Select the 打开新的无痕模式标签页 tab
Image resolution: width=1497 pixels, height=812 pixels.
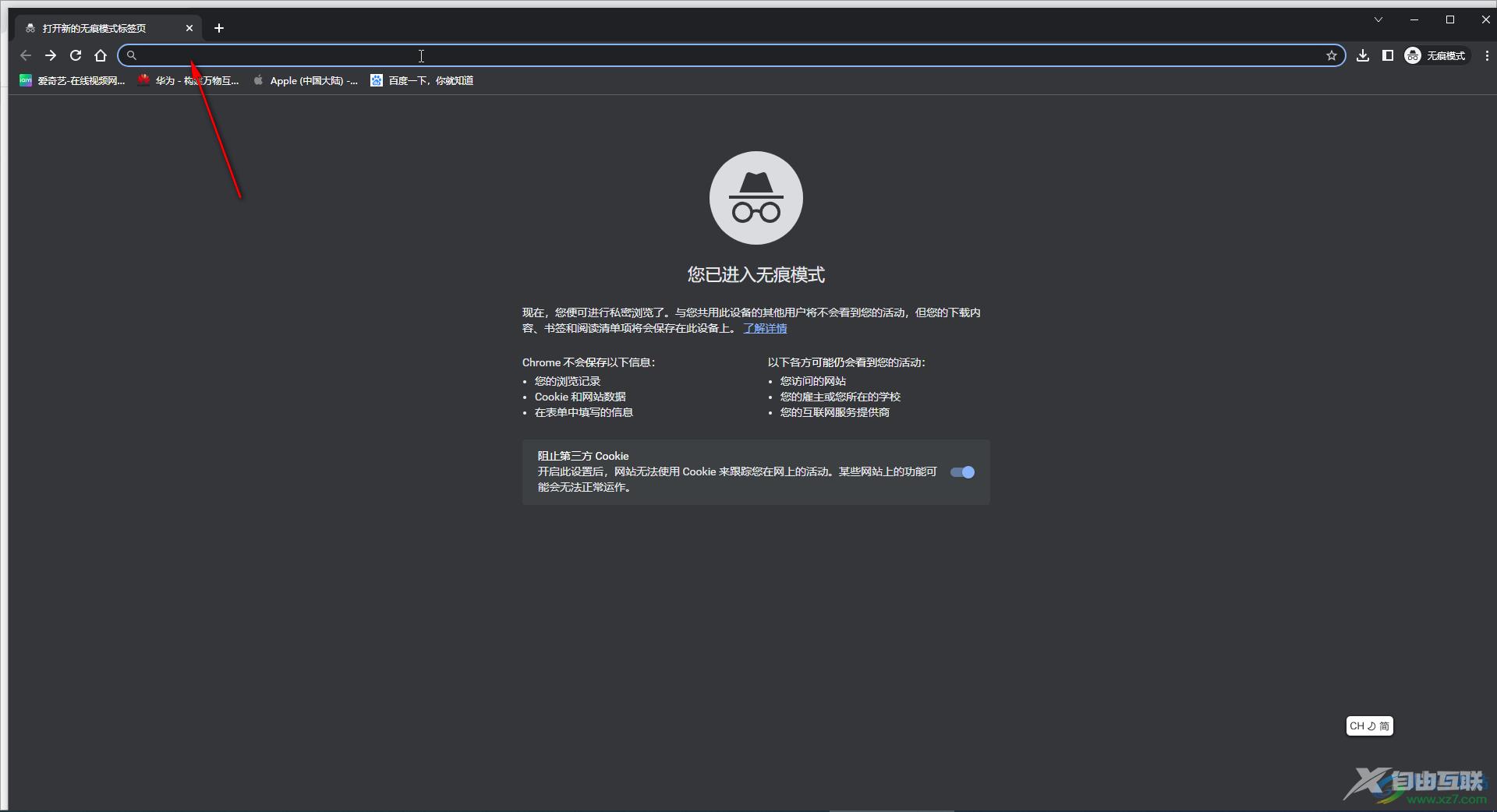108,28
